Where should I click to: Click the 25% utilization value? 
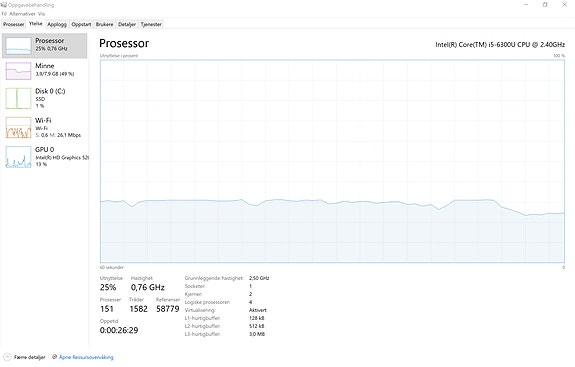tap(108, 287)
